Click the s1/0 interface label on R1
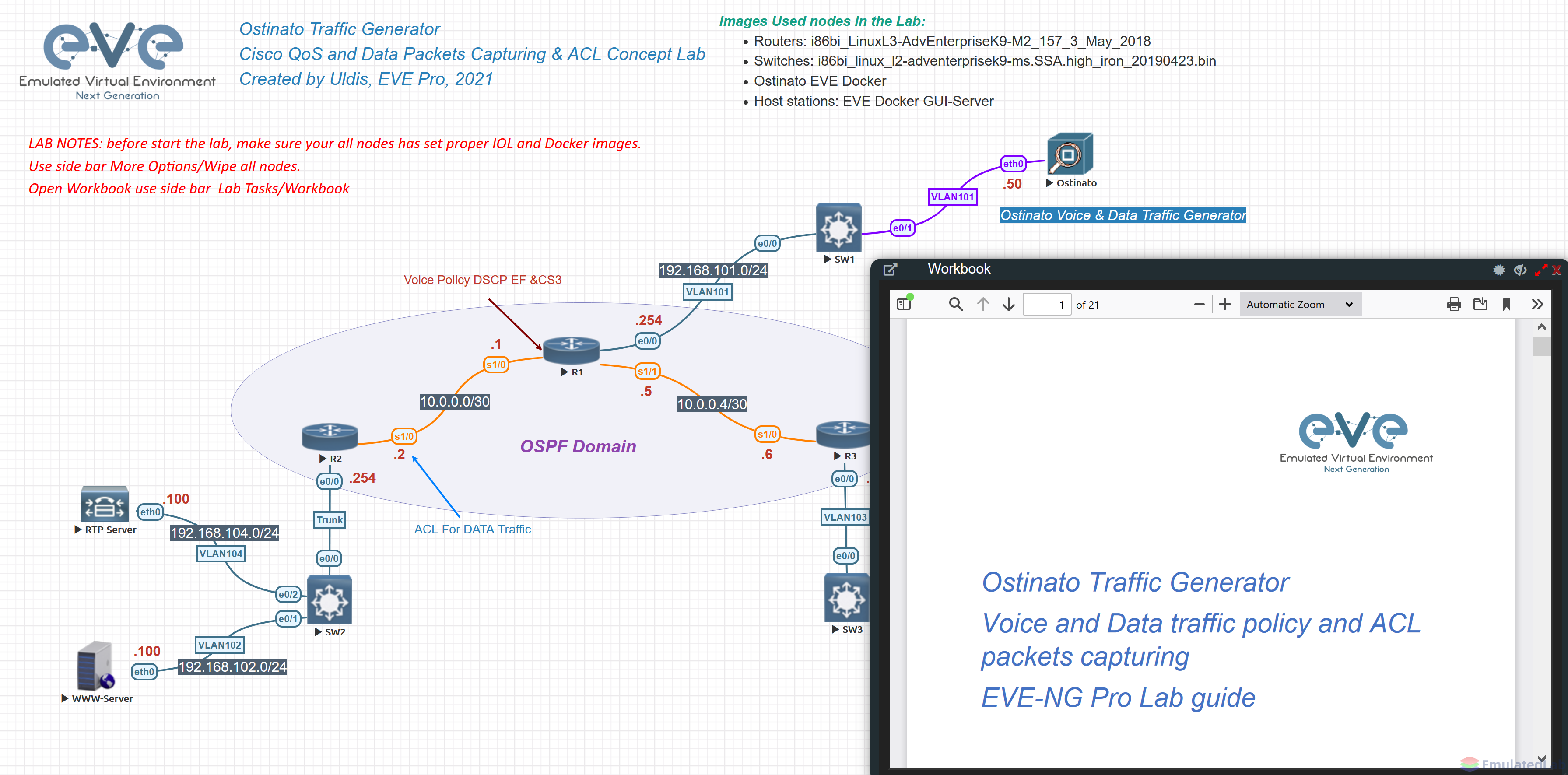1568x775 pixels. click(x=495, y=364)
